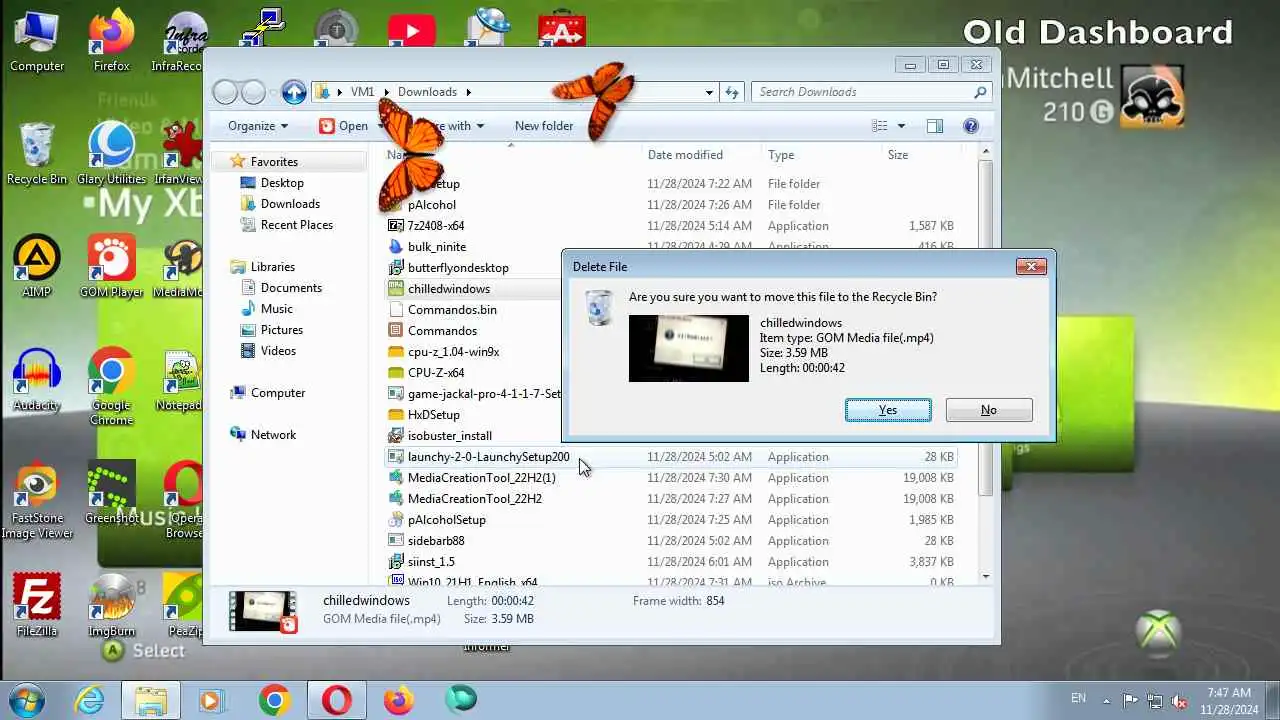Open Documents library in navigation pane
The width and height of the screenshot is (1280, 720).
[291, 288]
